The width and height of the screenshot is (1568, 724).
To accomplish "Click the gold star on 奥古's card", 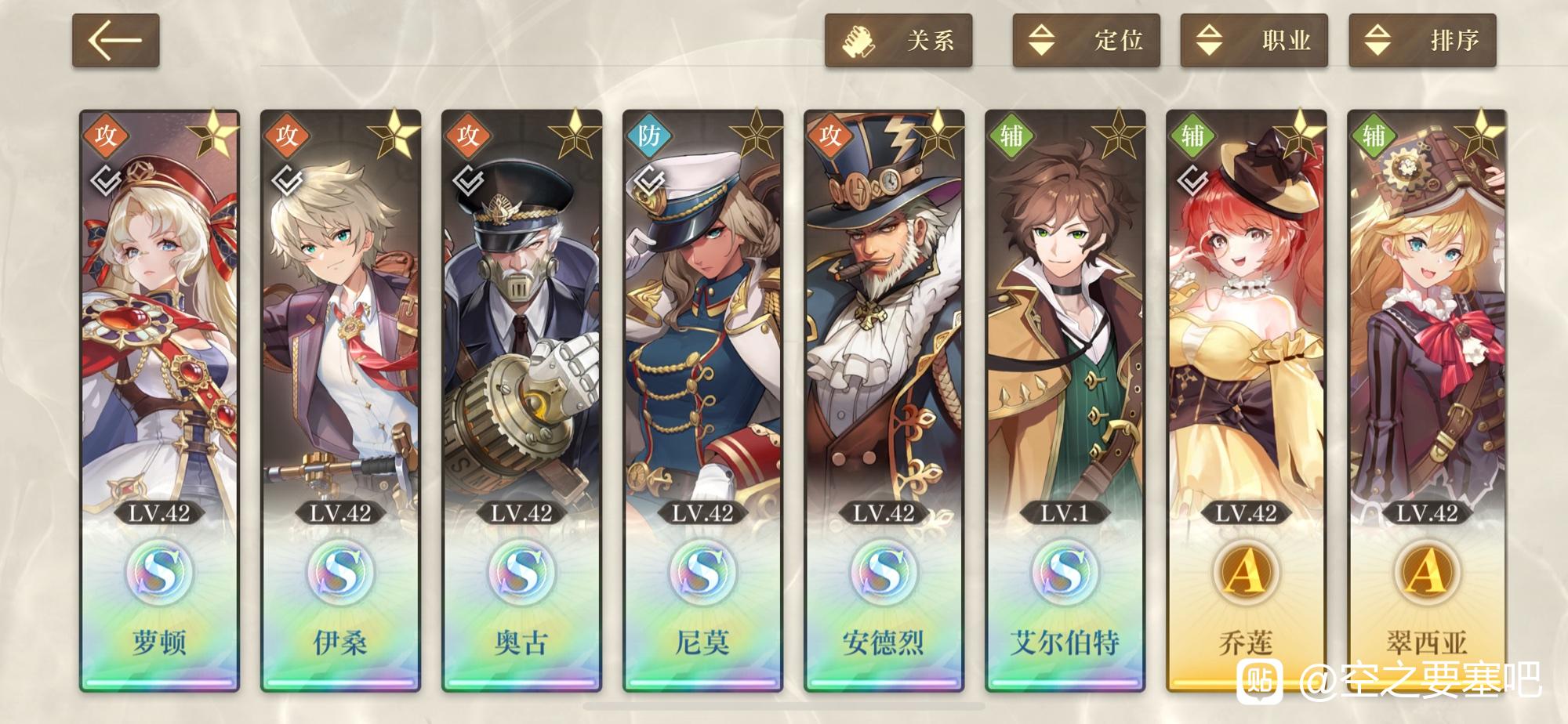I will coord(576,135).
